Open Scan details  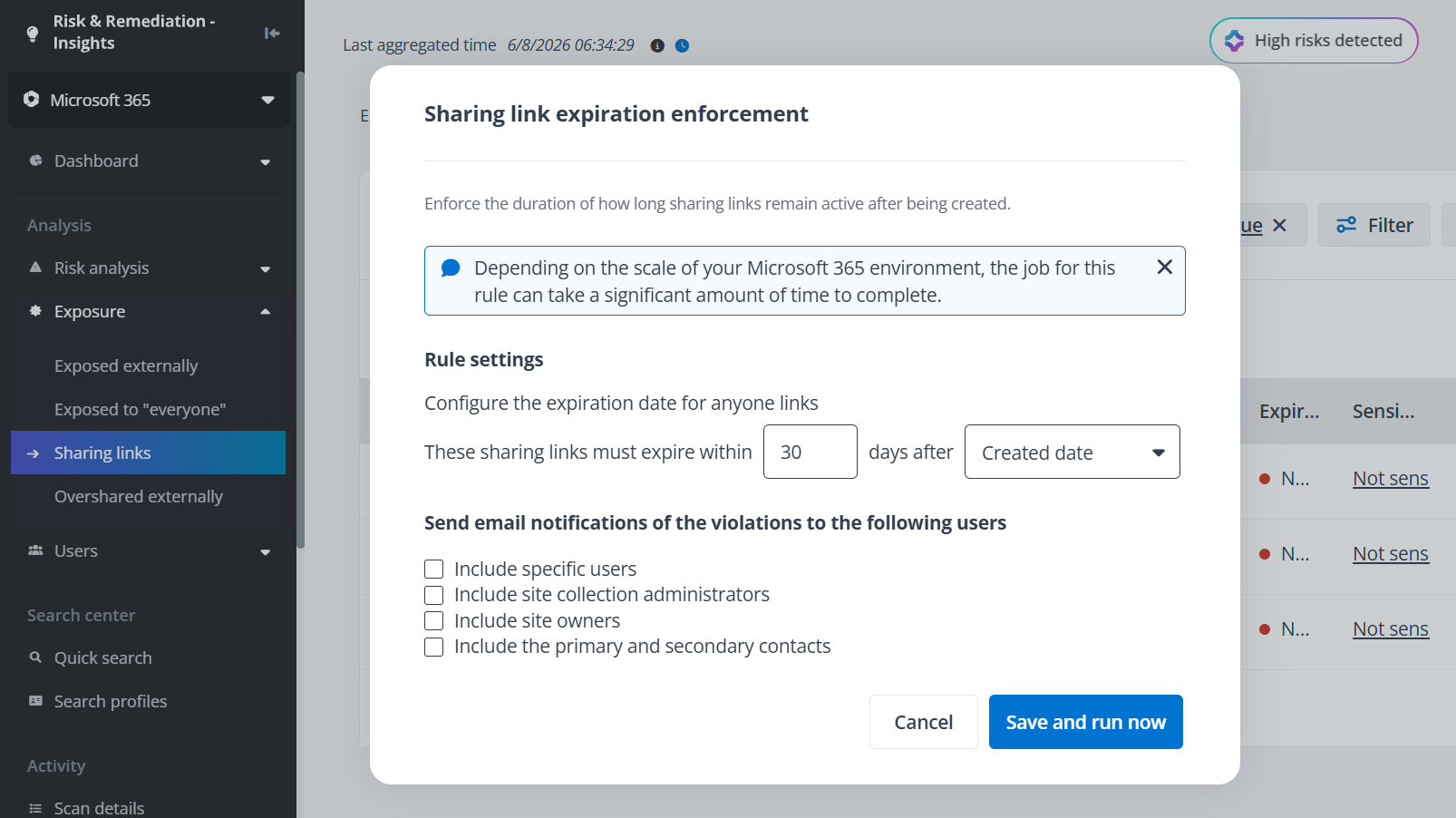point(100,808)
